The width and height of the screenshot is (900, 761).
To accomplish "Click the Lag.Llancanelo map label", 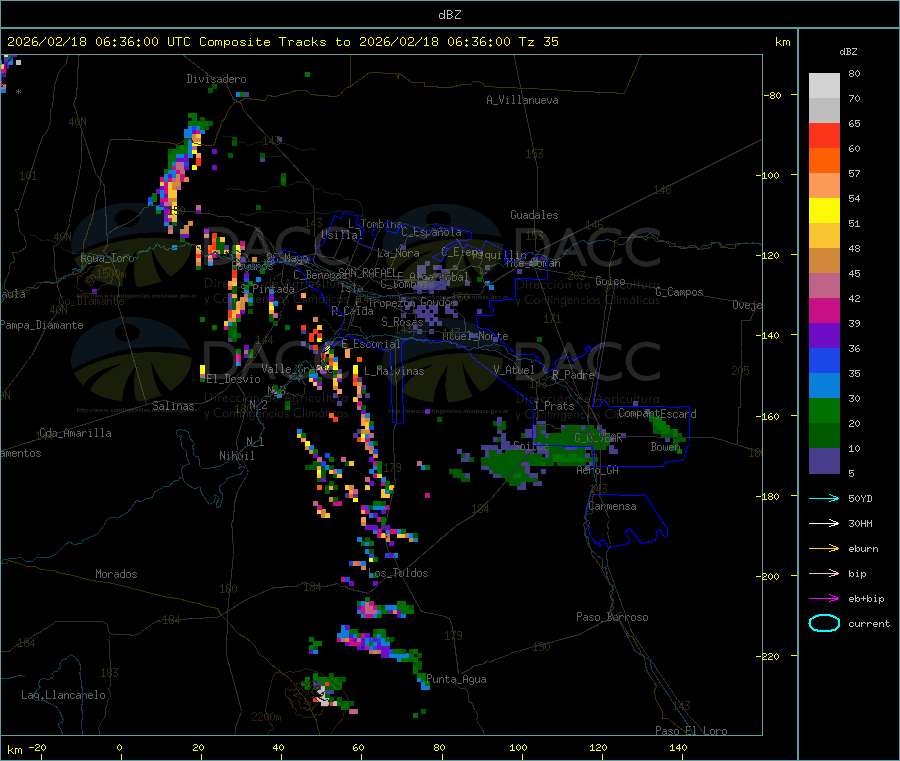I will [x=63, y=695].
